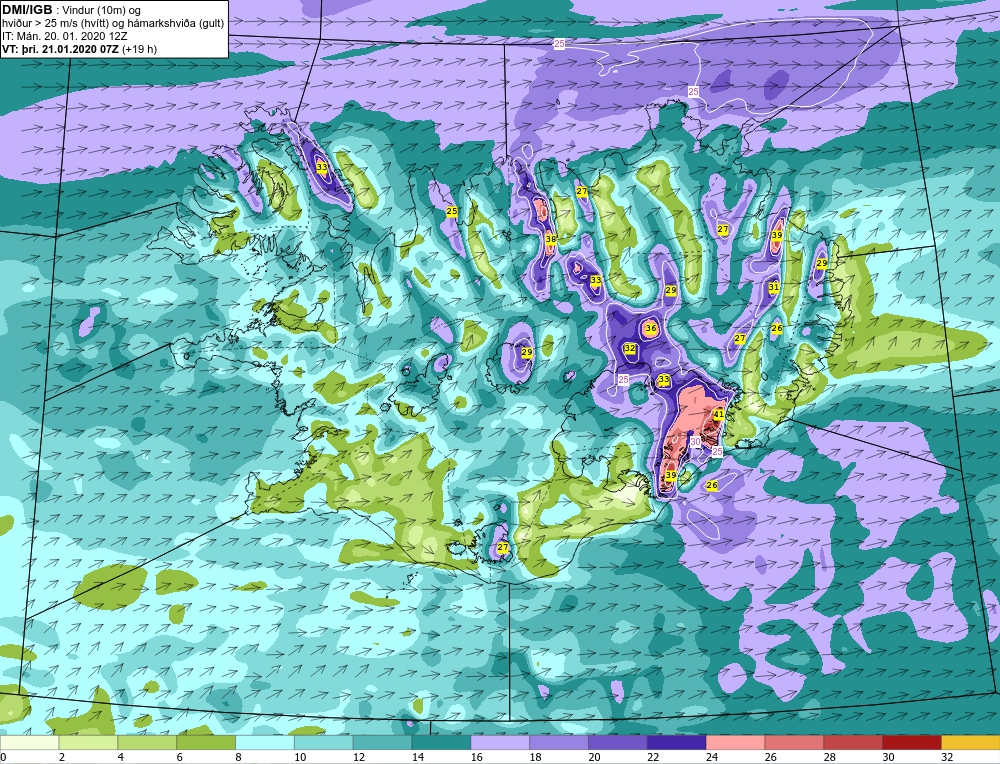Pick the light cyan 8–10 legend swatch

[x=265, y=743]
